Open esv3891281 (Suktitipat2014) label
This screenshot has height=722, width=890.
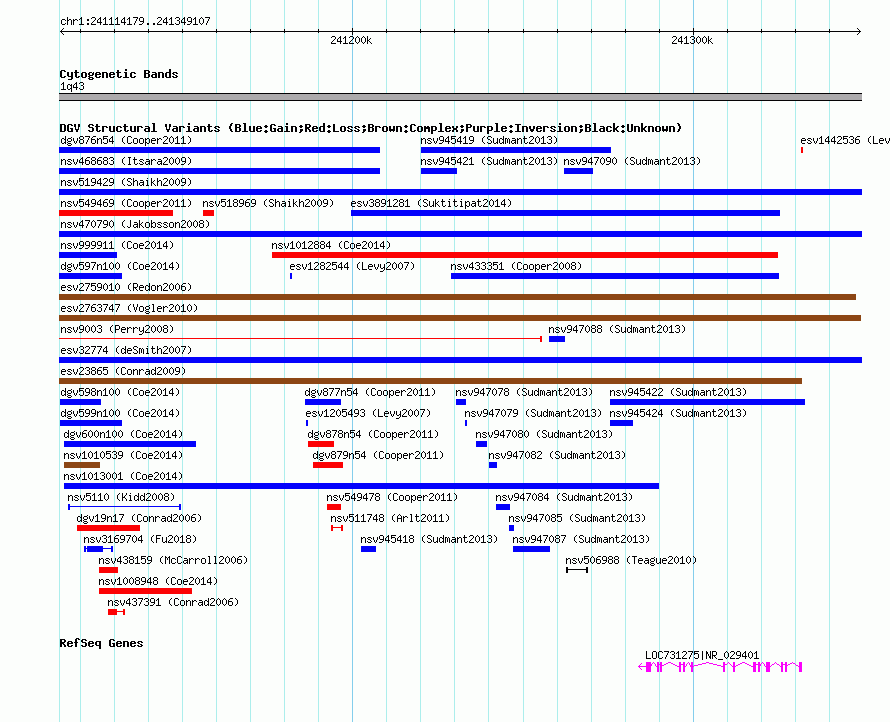(431, 203)
